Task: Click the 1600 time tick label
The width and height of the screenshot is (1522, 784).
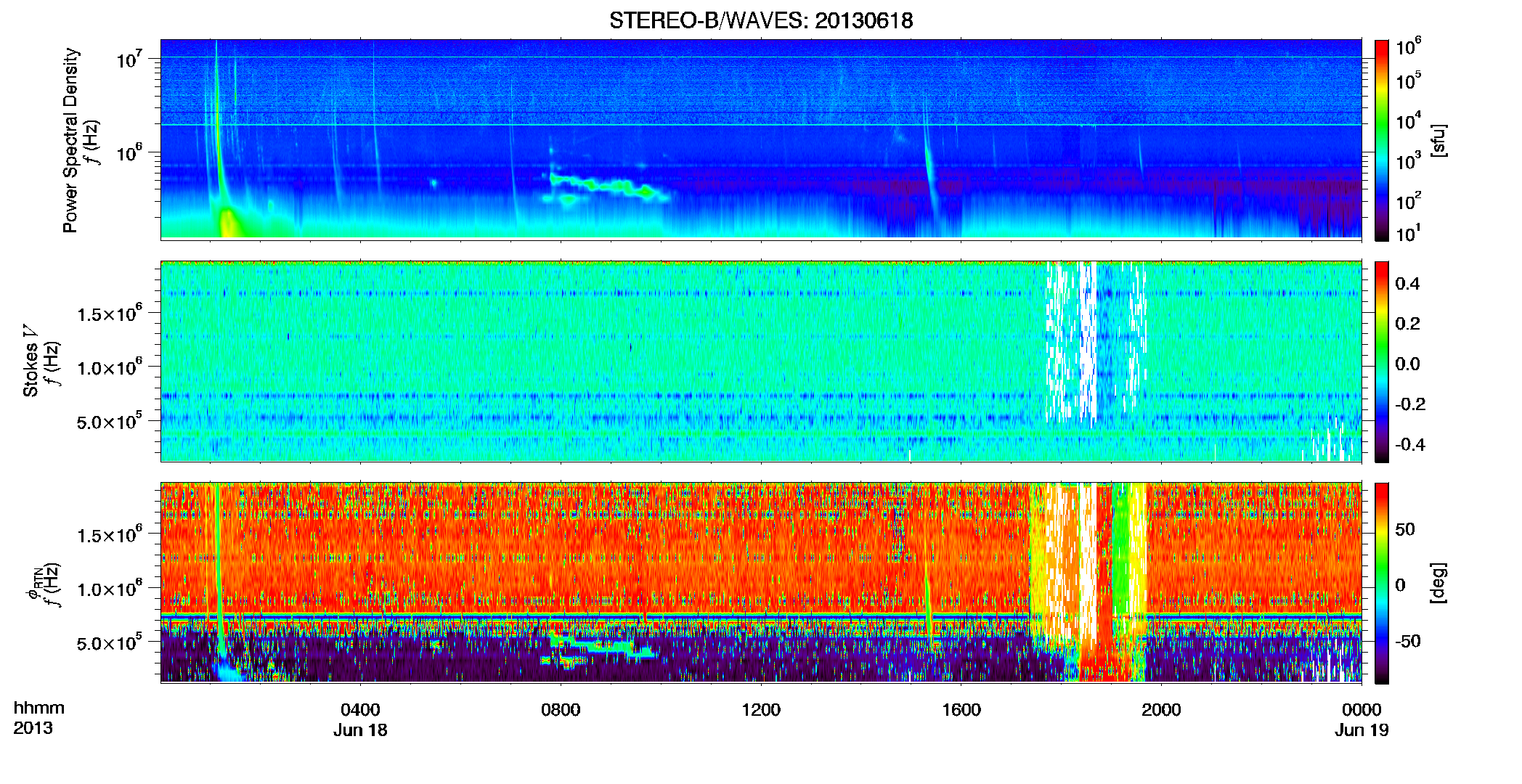Action: 961,709
